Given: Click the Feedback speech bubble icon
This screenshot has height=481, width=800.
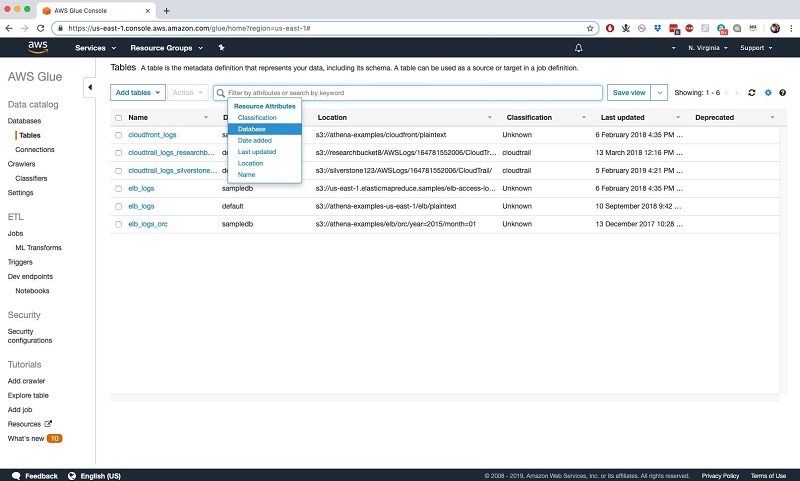Looking at the screenshot, I should [16, 475].
